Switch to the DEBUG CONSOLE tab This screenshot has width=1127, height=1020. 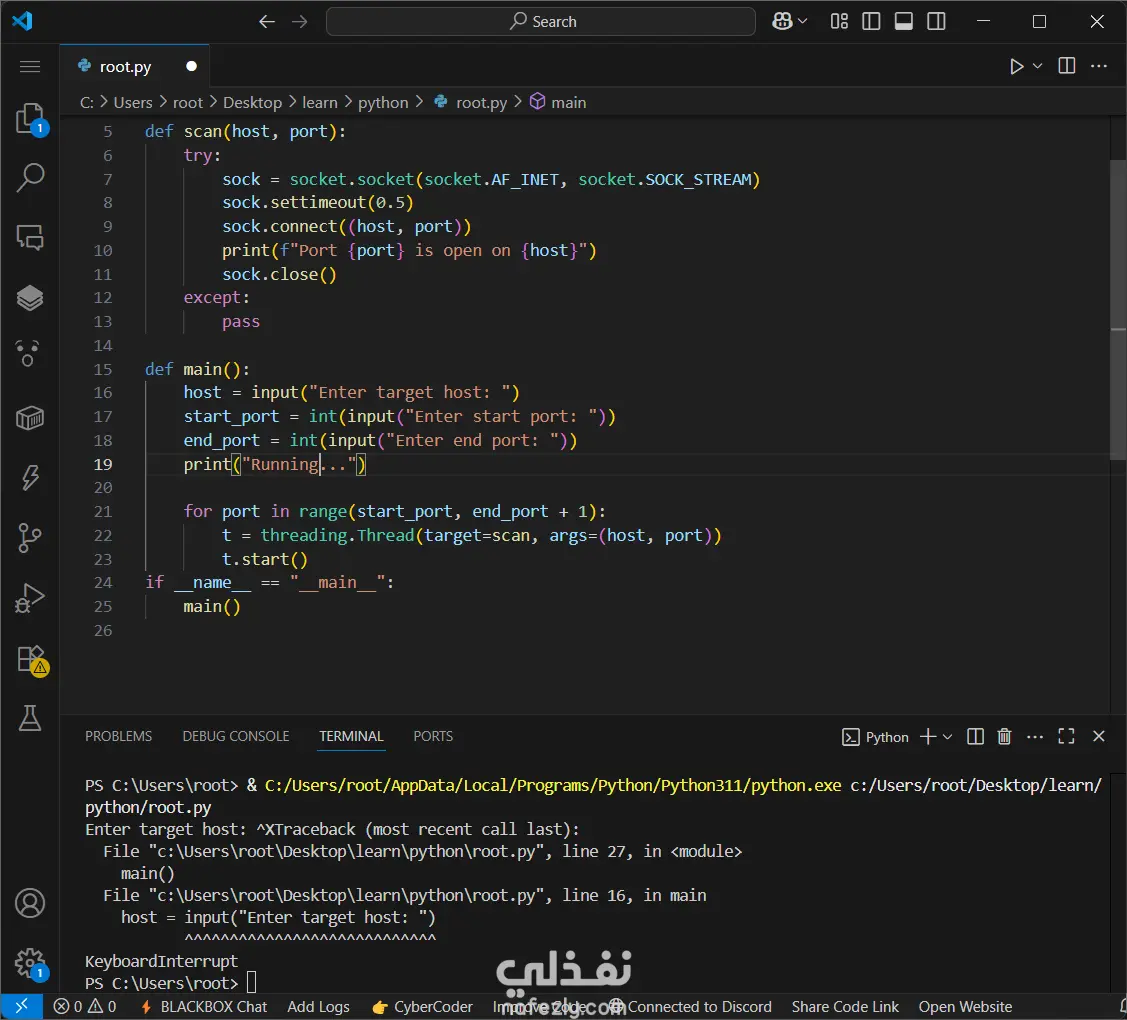pyautogui.click(x=235, y=736)
